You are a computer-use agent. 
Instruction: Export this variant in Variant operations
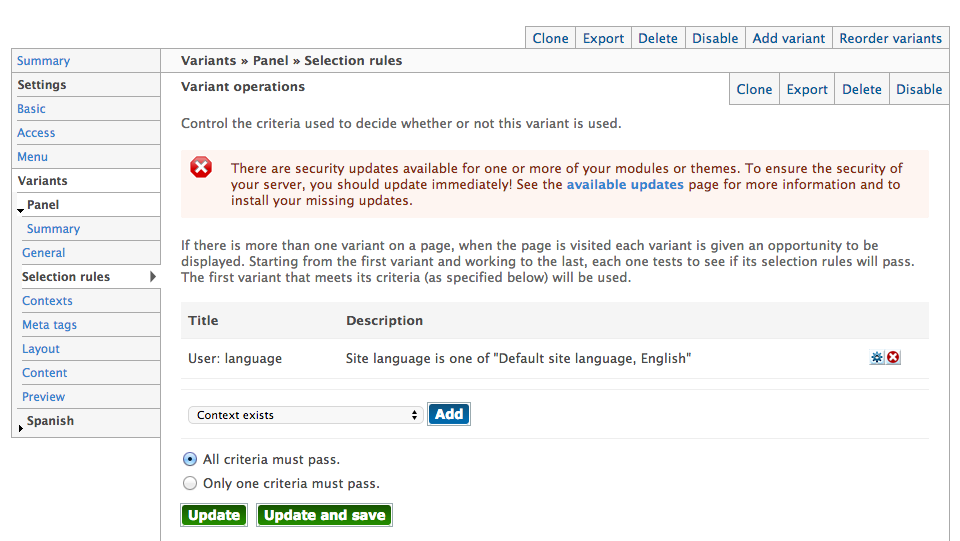(807, 89)
